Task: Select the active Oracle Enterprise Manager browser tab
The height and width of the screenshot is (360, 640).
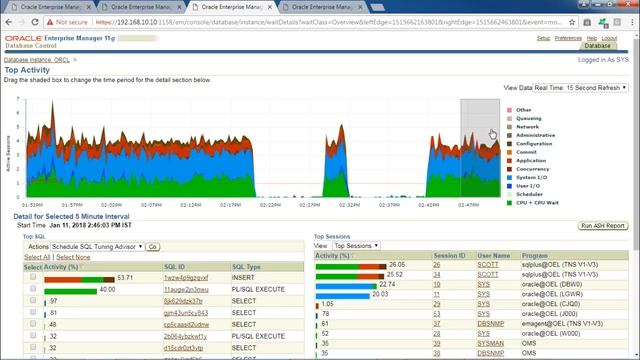Action: (232, 7)
